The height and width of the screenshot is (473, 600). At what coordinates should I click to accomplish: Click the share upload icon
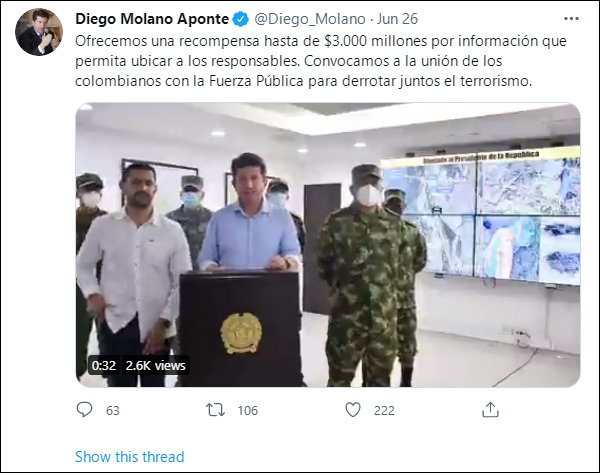[490, 409]
